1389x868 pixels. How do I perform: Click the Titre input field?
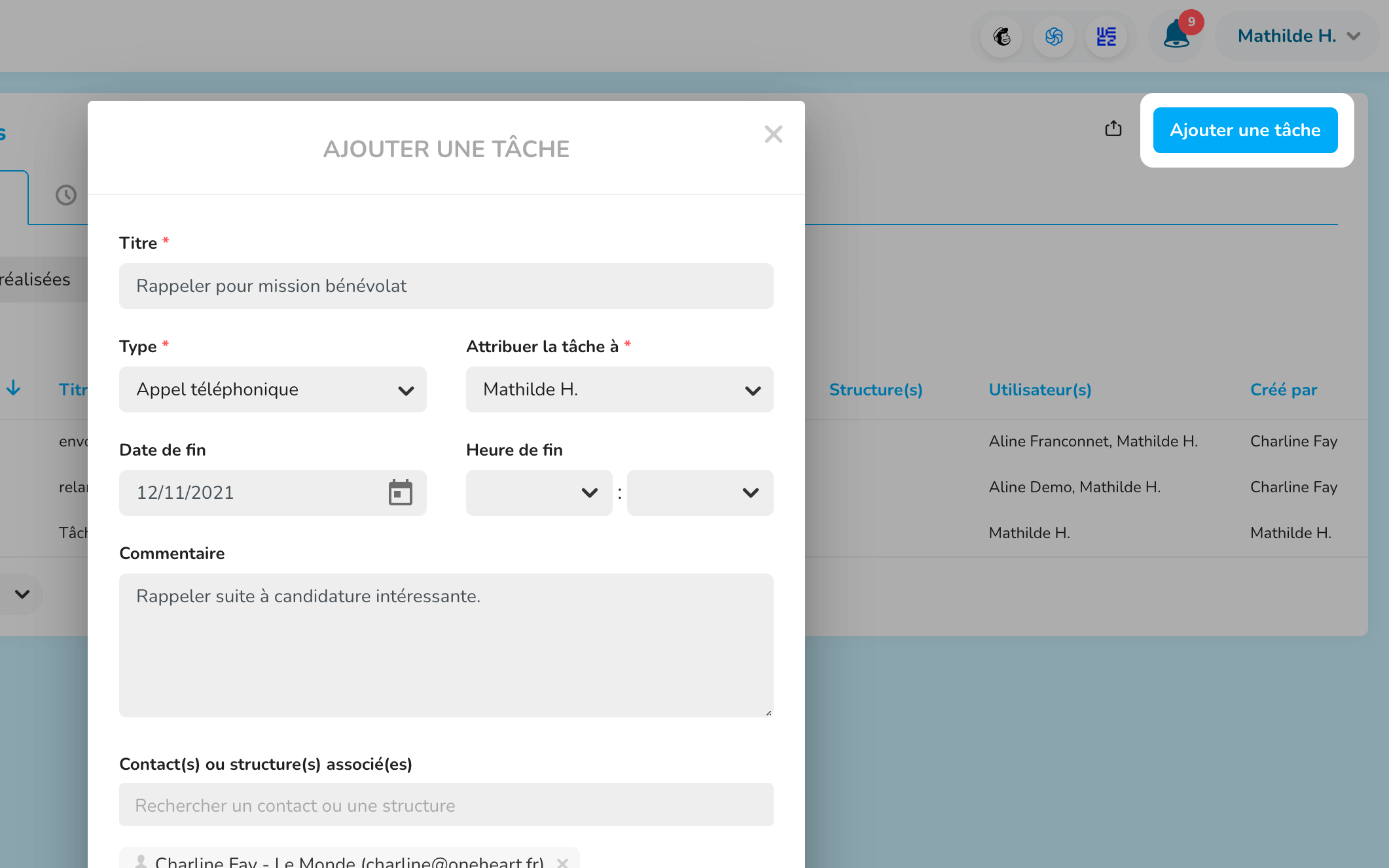click(446, 286)
